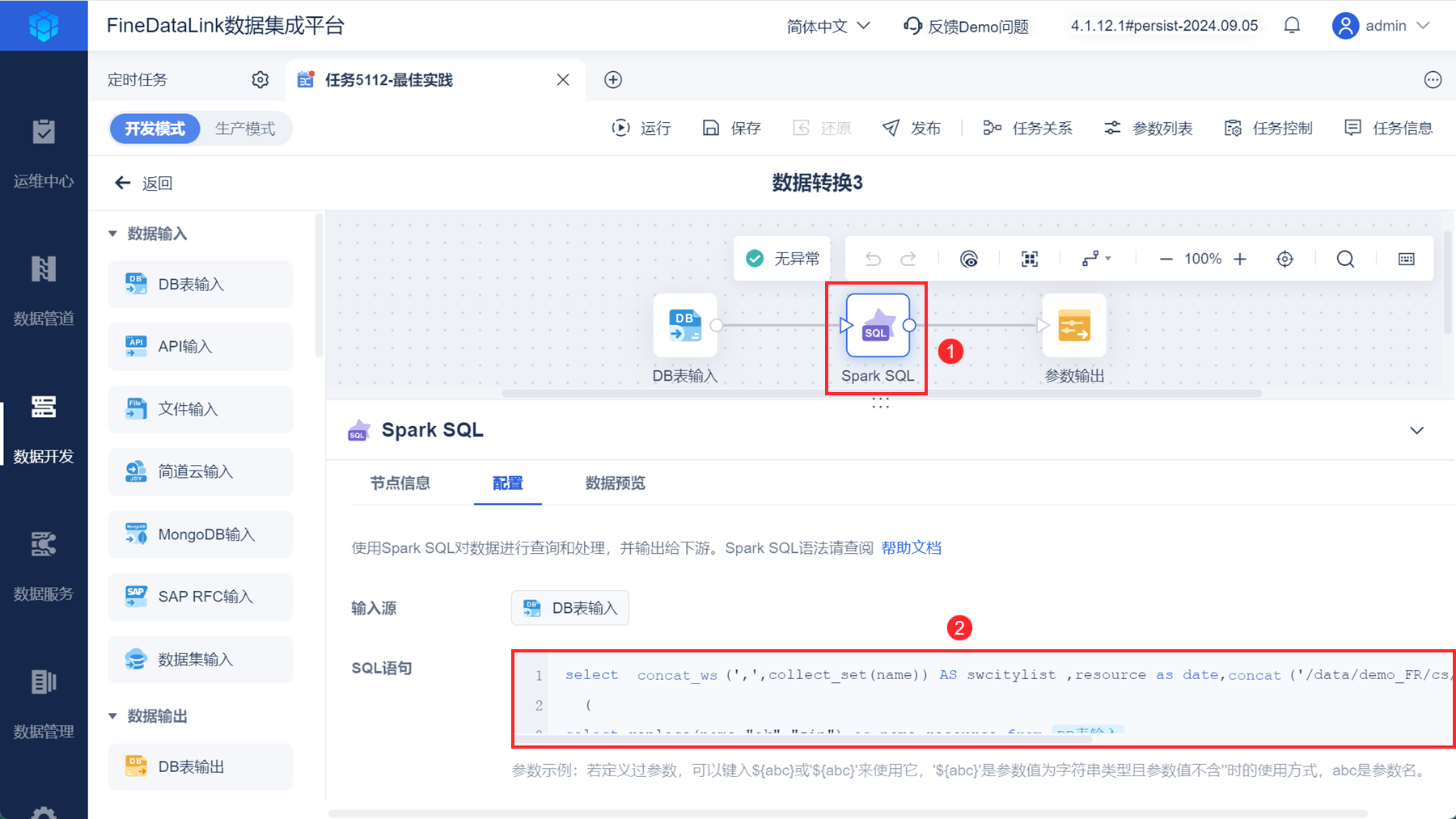Viewport: 1456px width, 819px height.
Task: Open the more options ellipsis menu
Action: (x=1433, y=79)
